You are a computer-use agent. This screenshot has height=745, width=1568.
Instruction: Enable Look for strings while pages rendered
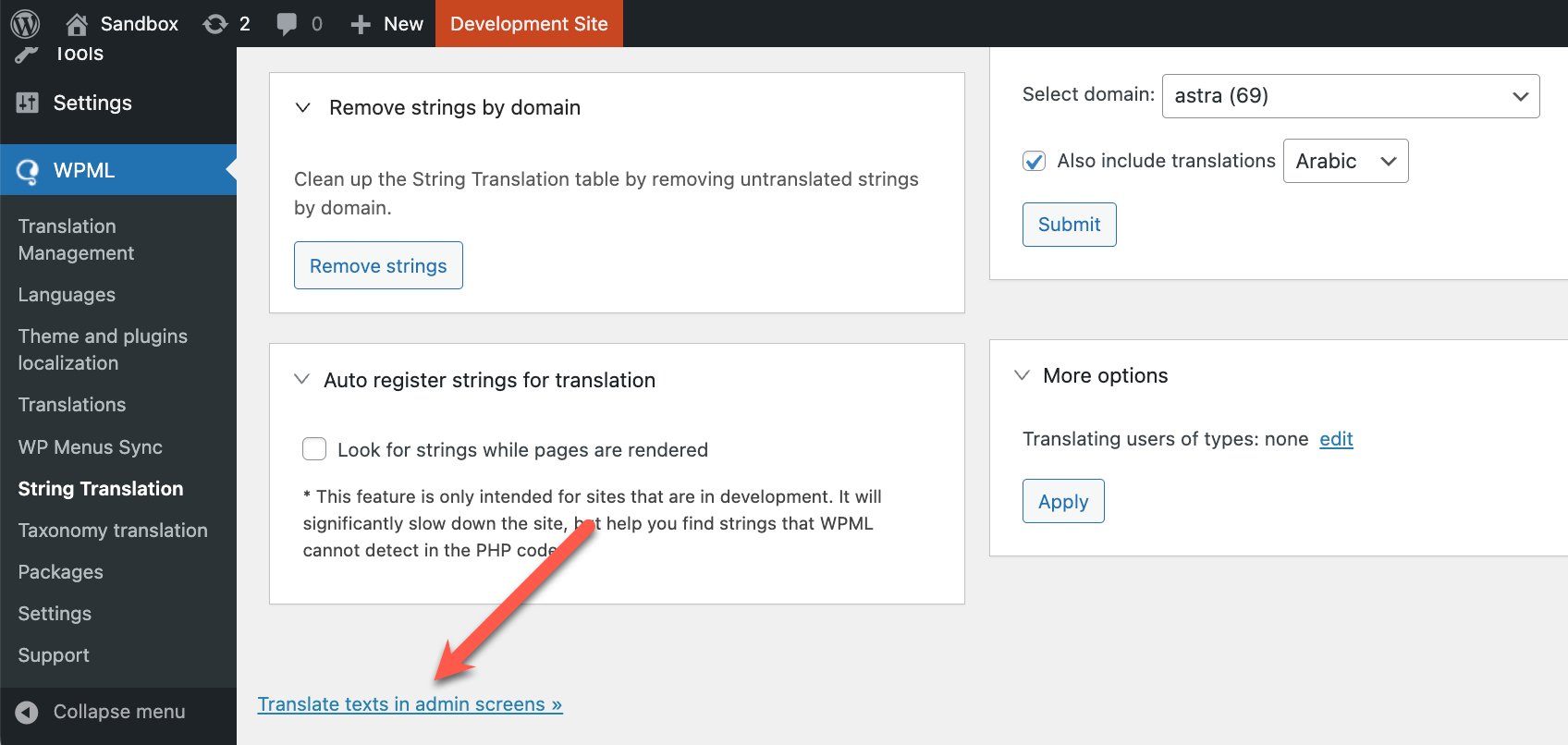point(314,449)
